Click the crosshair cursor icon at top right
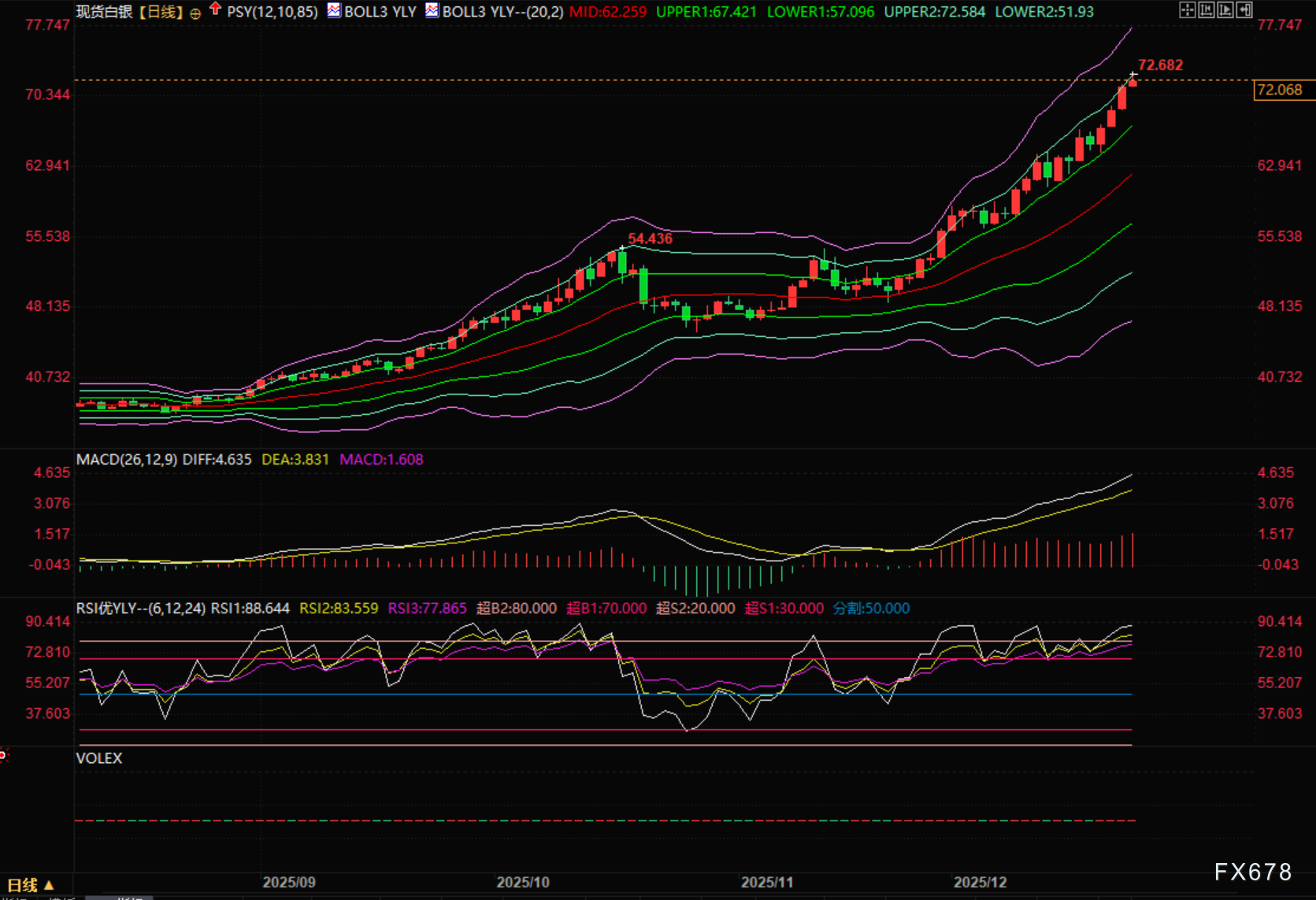Screen dimensions: 1316x900 coord(1187,10)
